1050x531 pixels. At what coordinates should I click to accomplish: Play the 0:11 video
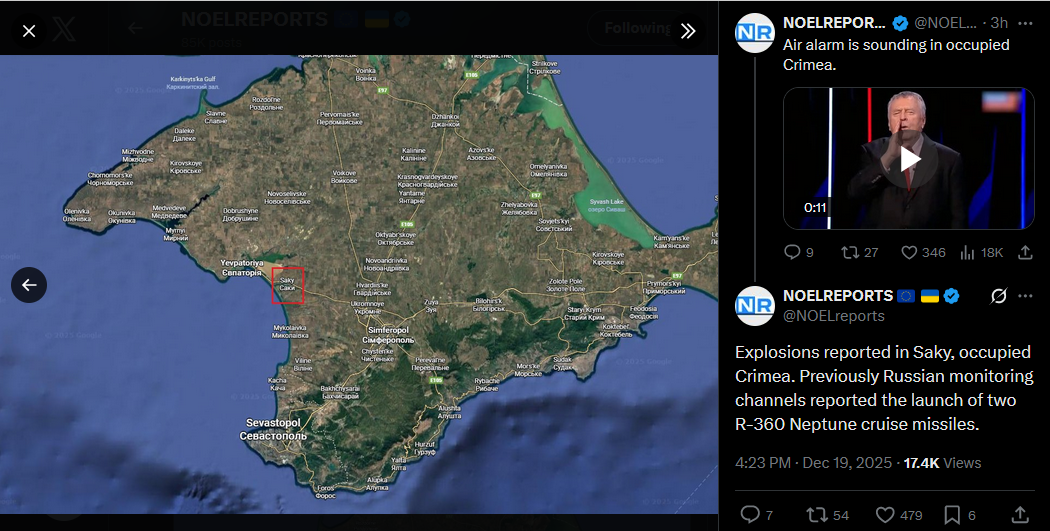909,159
